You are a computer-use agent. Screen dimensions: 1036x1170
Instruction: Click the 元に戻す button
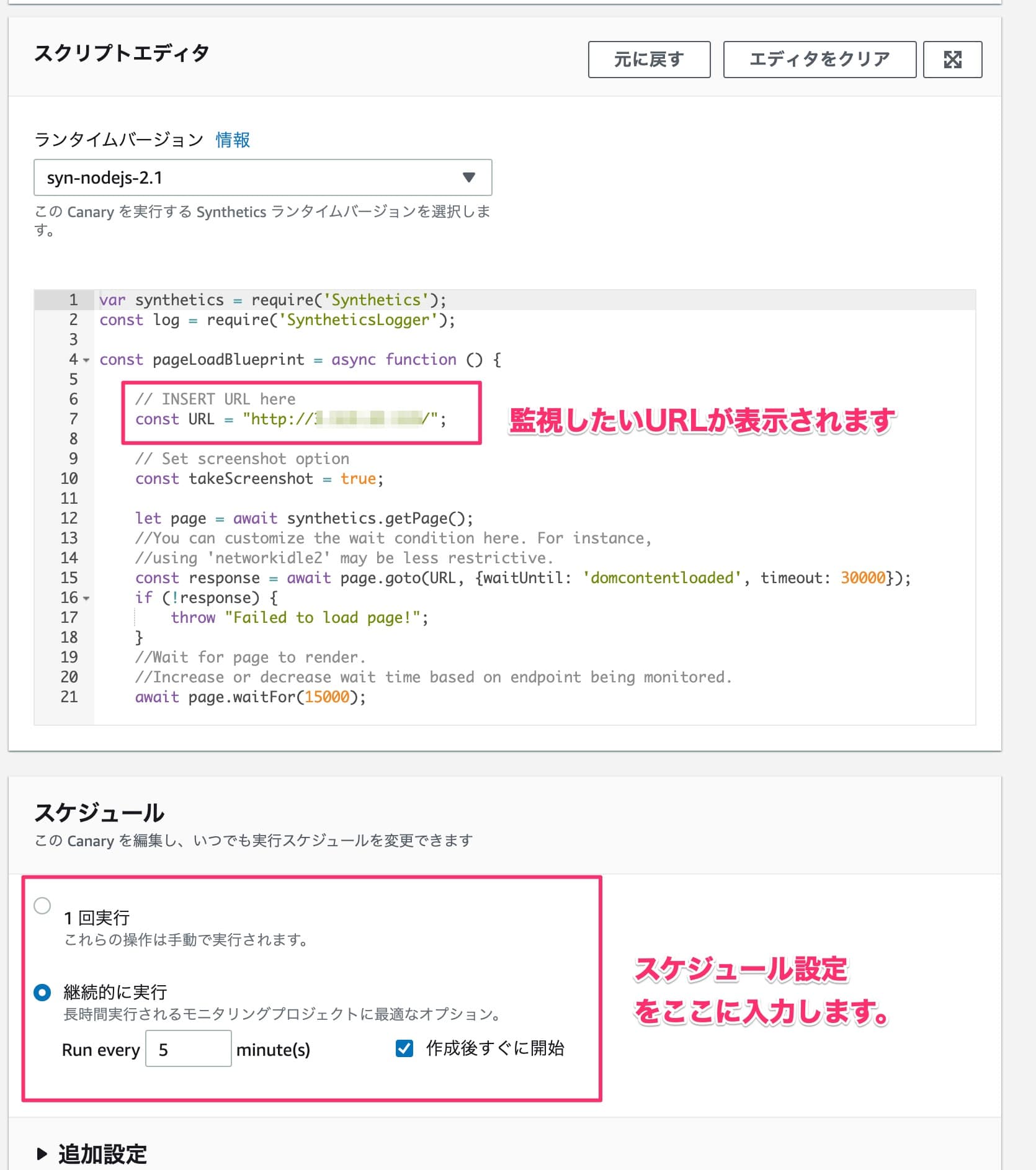(x=648, y=60)
